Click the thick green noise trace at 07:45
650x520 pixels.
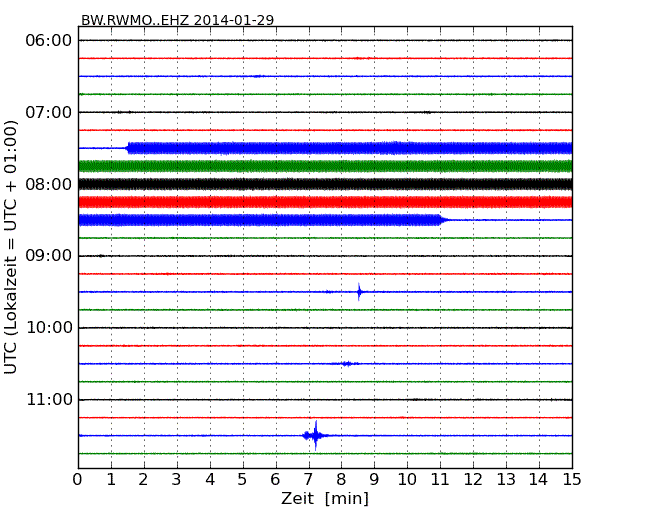pos(325,166)
